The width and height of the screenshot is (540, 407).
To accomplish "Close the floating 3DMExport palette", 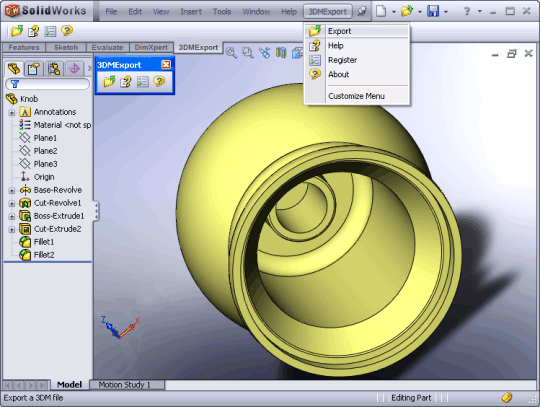I will [x=166, y=64].
